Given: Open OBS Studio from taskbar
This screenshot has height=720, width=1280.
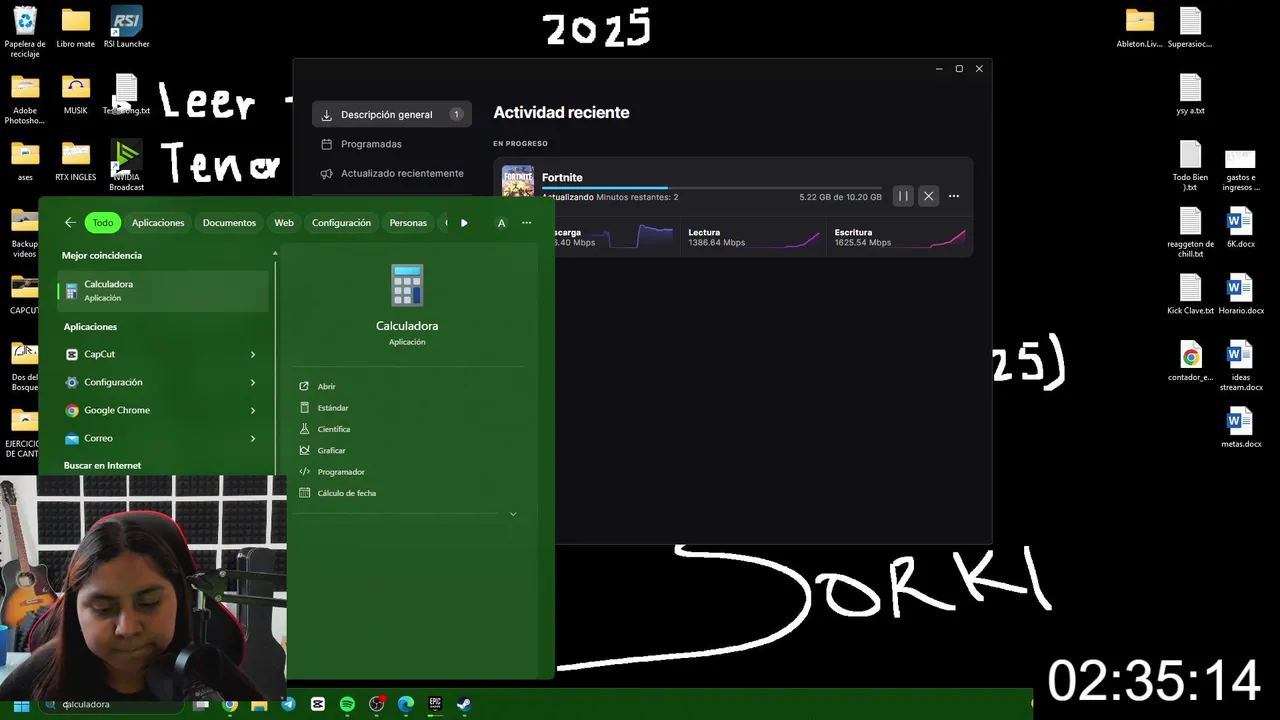Looking at the screenshot, I should (377, 705).
